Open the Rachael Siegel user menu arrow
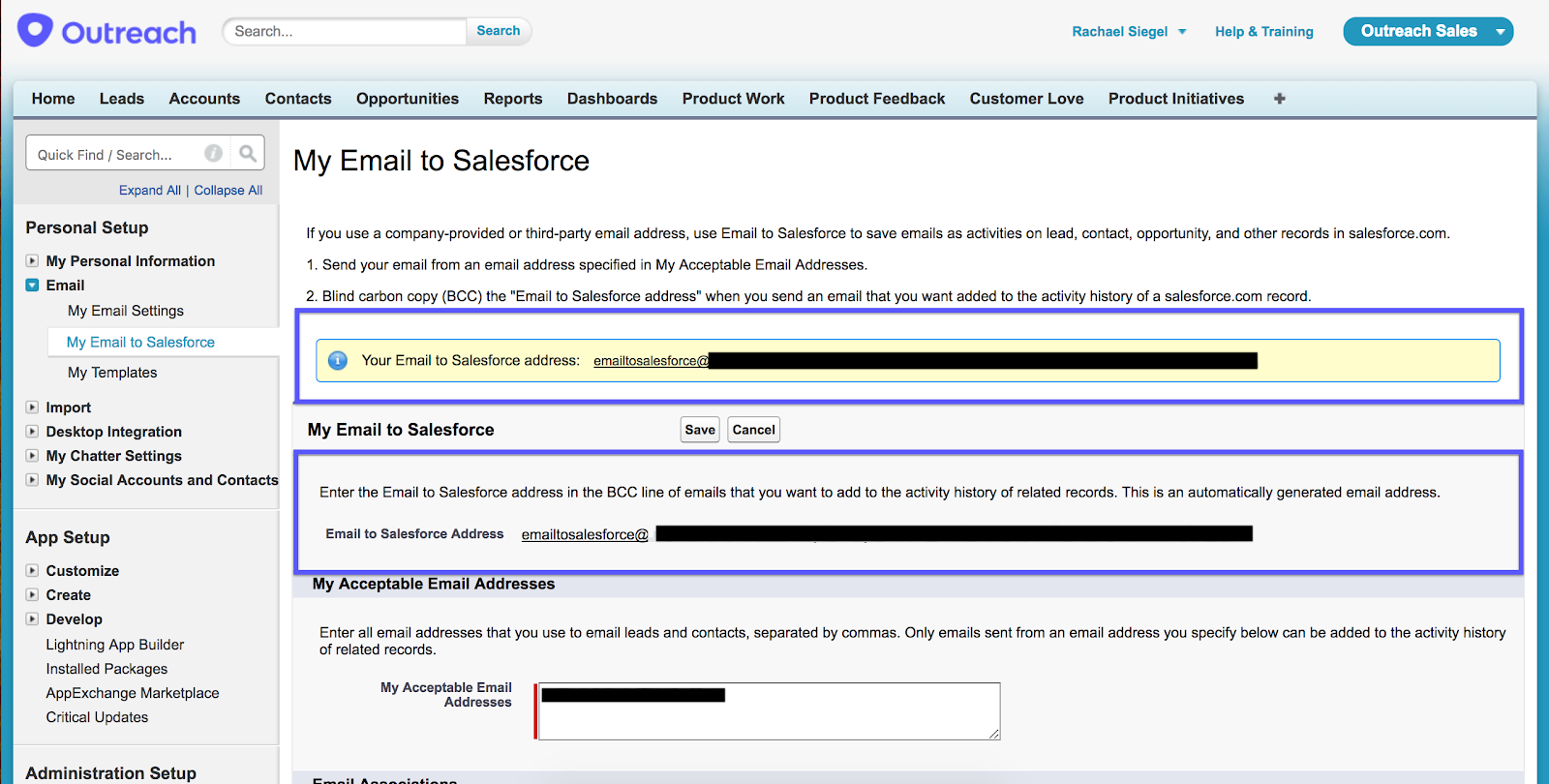This screenshot has height=784, width=1549. pos(1182,32)
